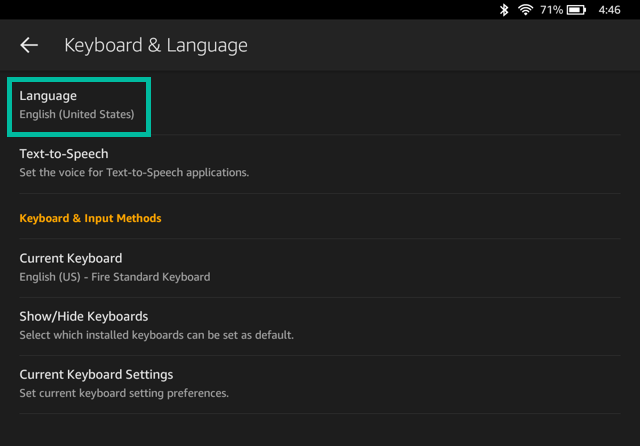Tap 'Set current keyboard setting preferences' text

tap(124, 393)
